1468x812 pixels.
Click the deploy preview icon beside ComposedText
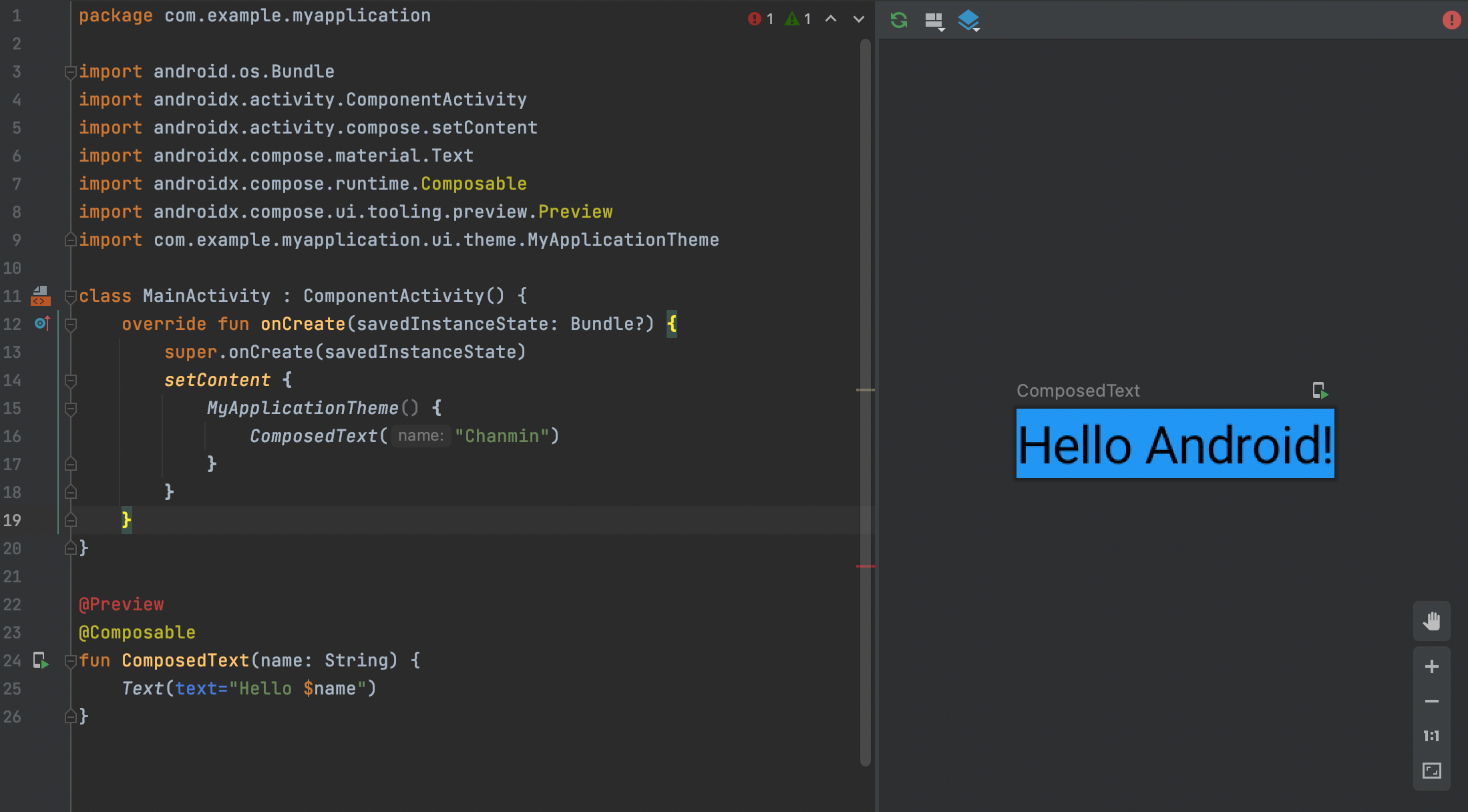coord(1320,391)
